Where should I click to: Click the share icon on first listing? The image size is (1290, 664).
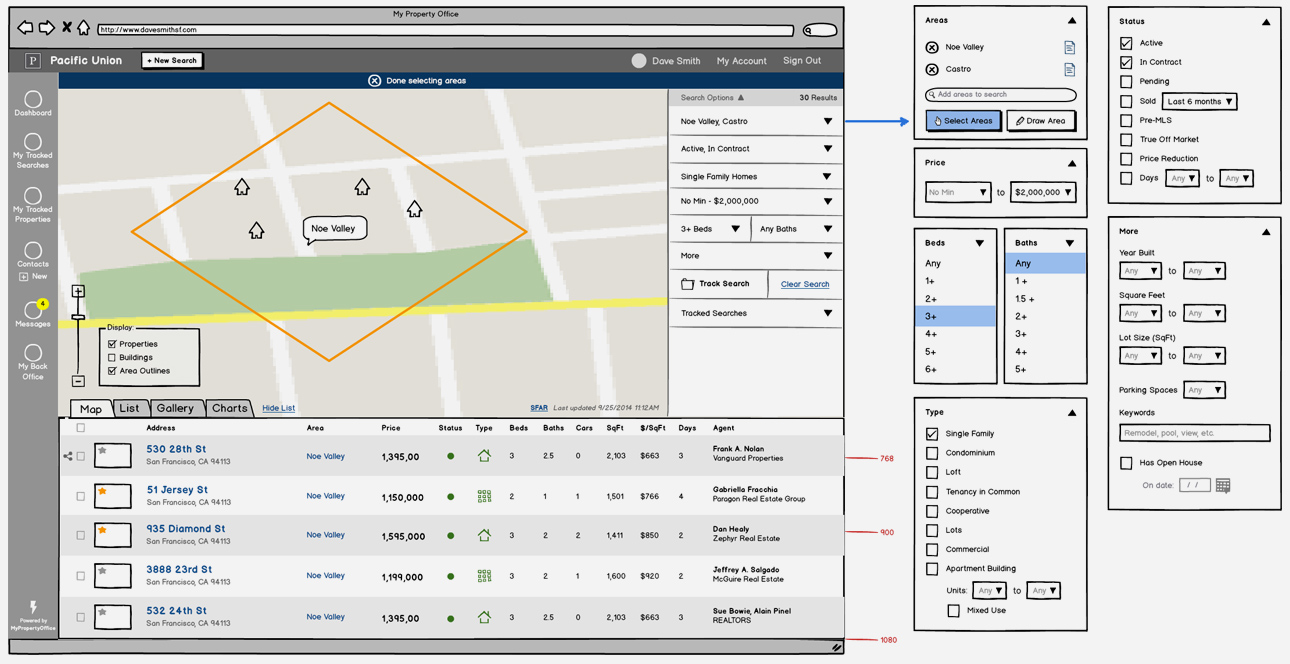point(68,456)
